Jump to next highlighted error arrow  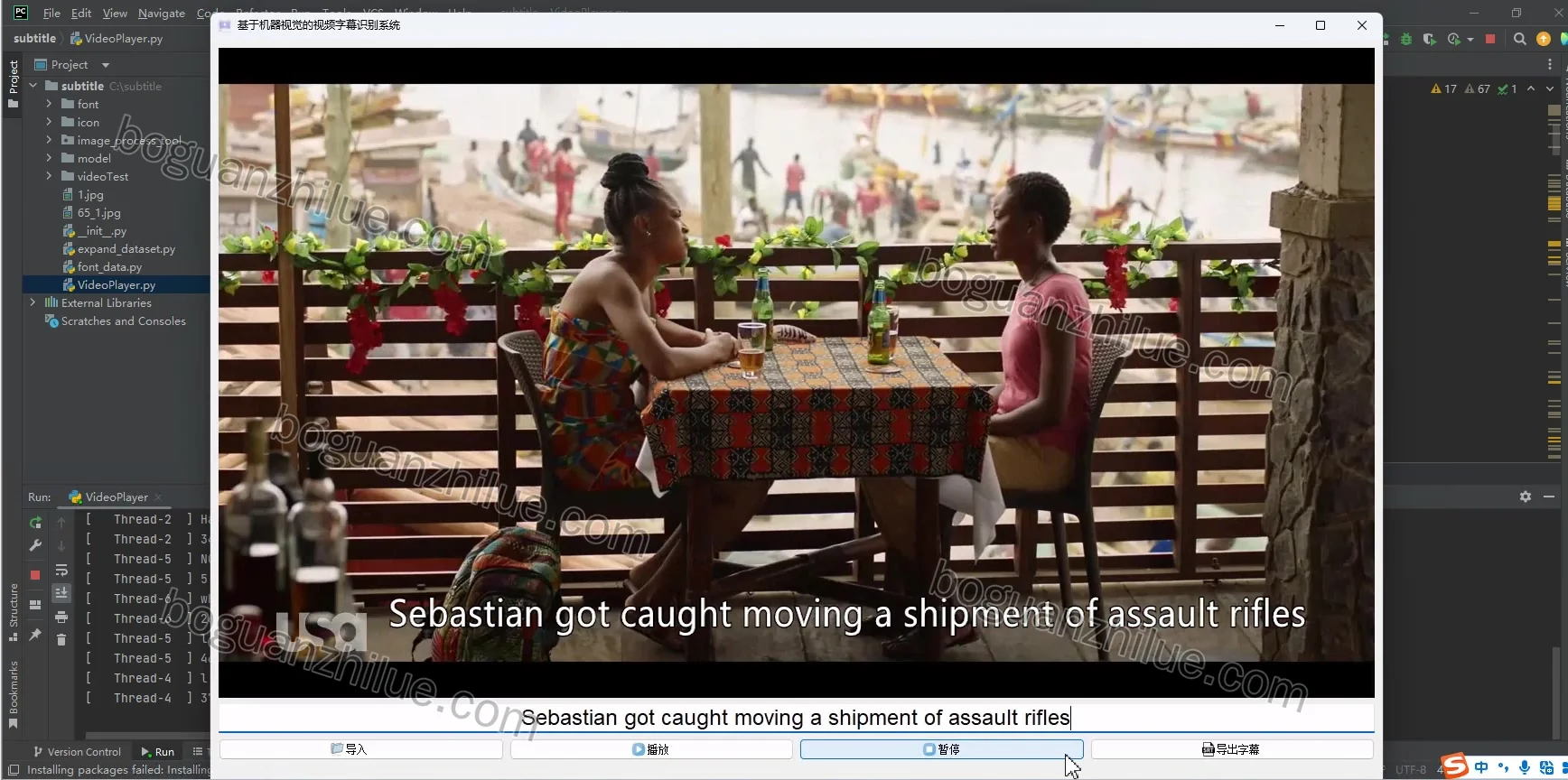click(x=1550, y=88)
